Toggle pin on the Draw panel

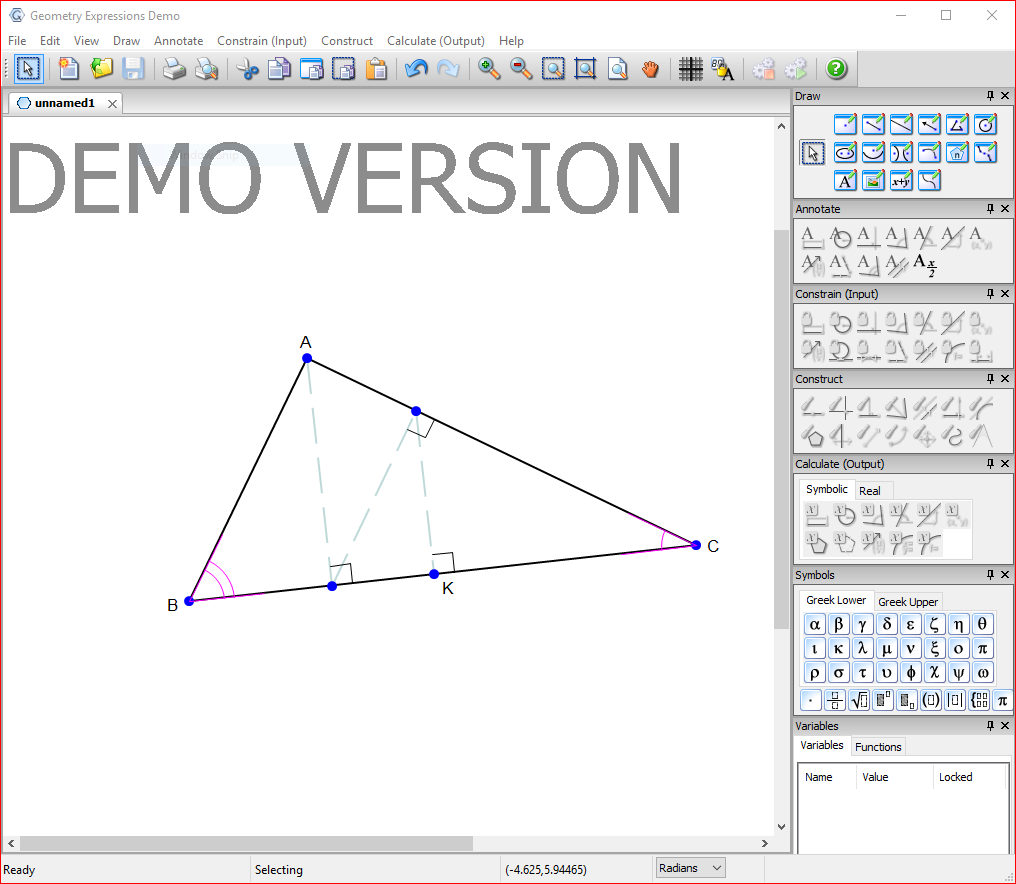point(990,96)
